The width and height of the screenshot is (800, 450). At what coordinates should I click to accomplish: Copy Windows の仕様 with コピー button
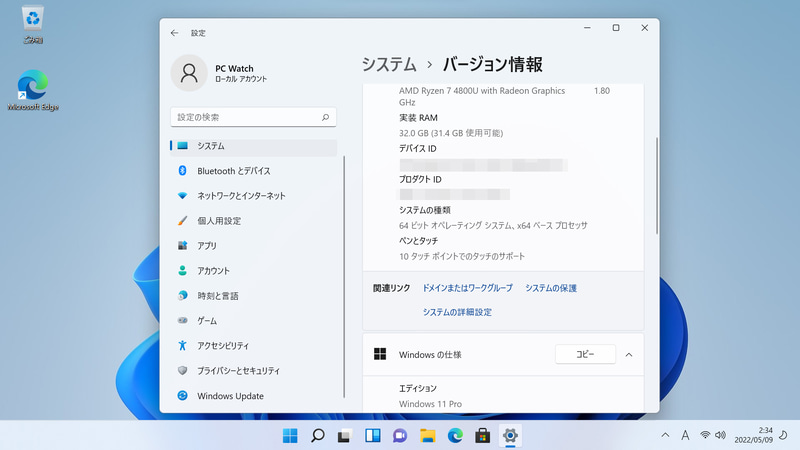click(585, 354)
